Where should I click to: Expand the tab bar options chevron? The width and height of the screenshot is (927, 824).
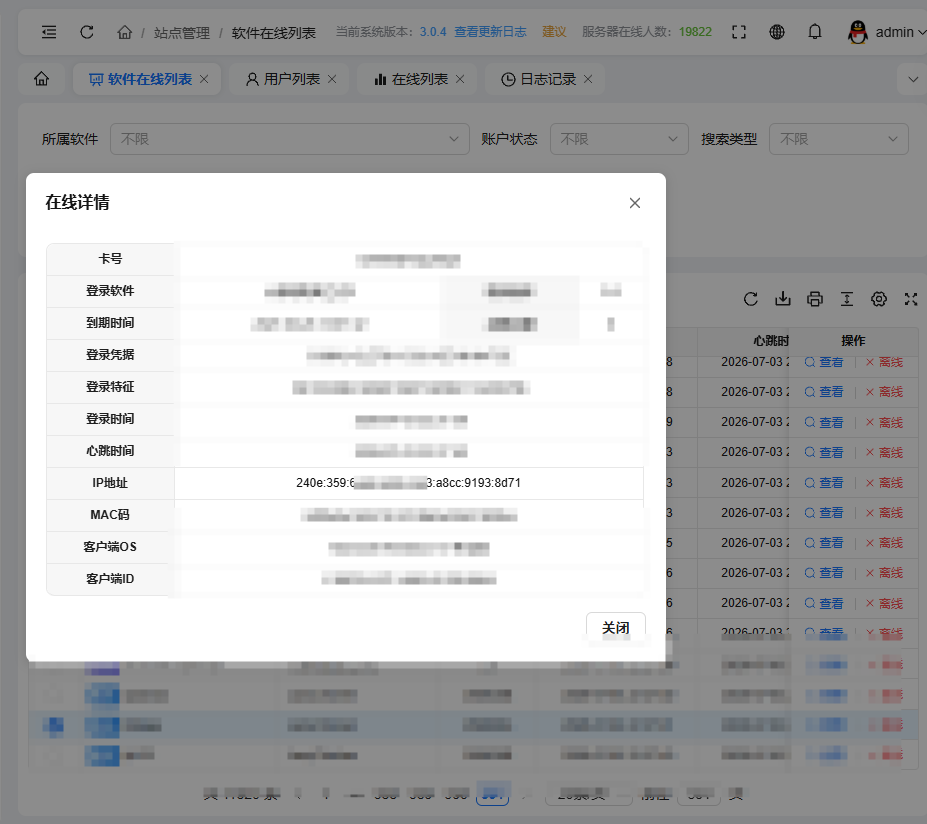pos(913,79)
